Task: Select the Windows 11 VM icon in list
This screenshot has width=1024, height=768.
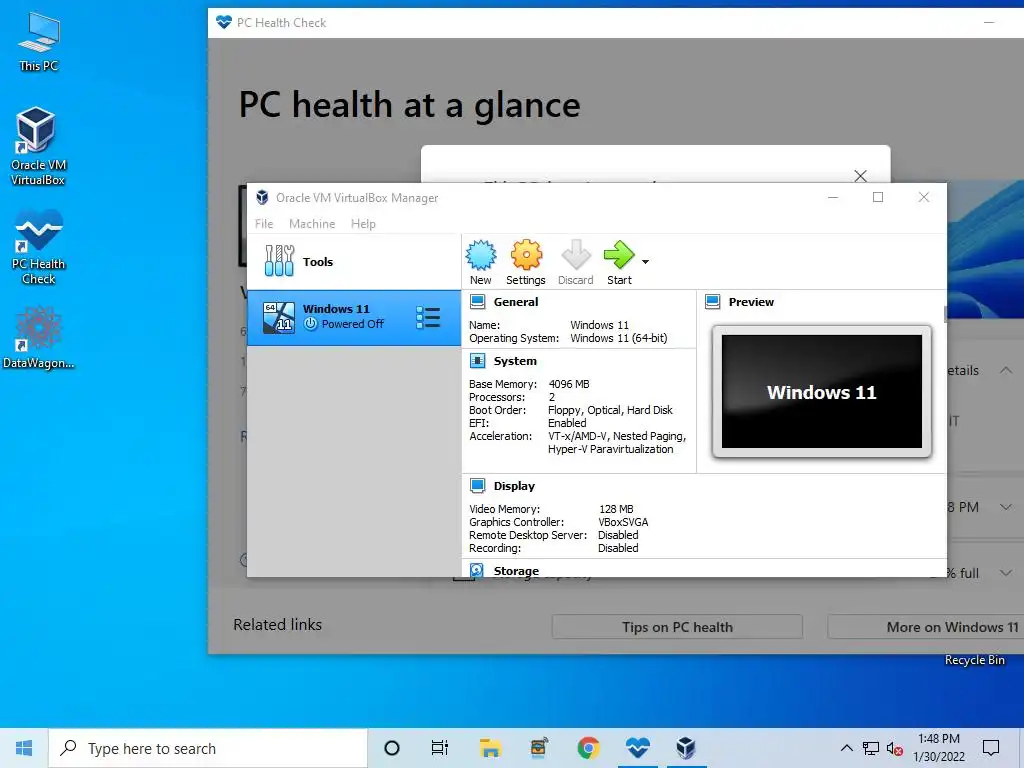Action: click(x=279, y=318)
